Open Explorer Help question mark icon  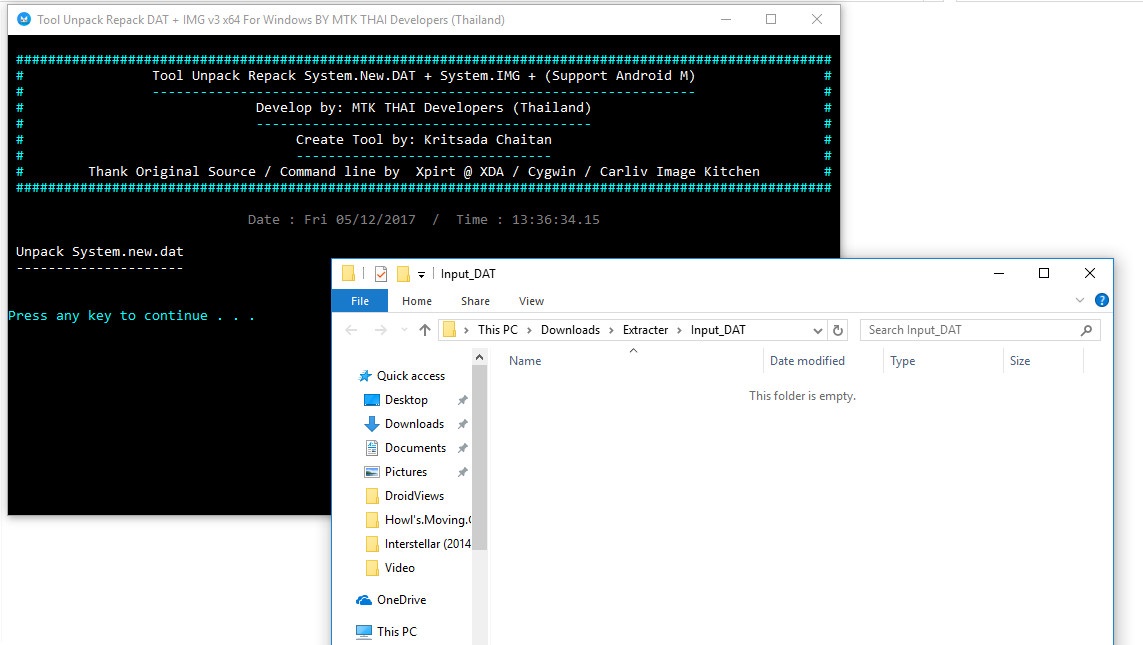1101,300
